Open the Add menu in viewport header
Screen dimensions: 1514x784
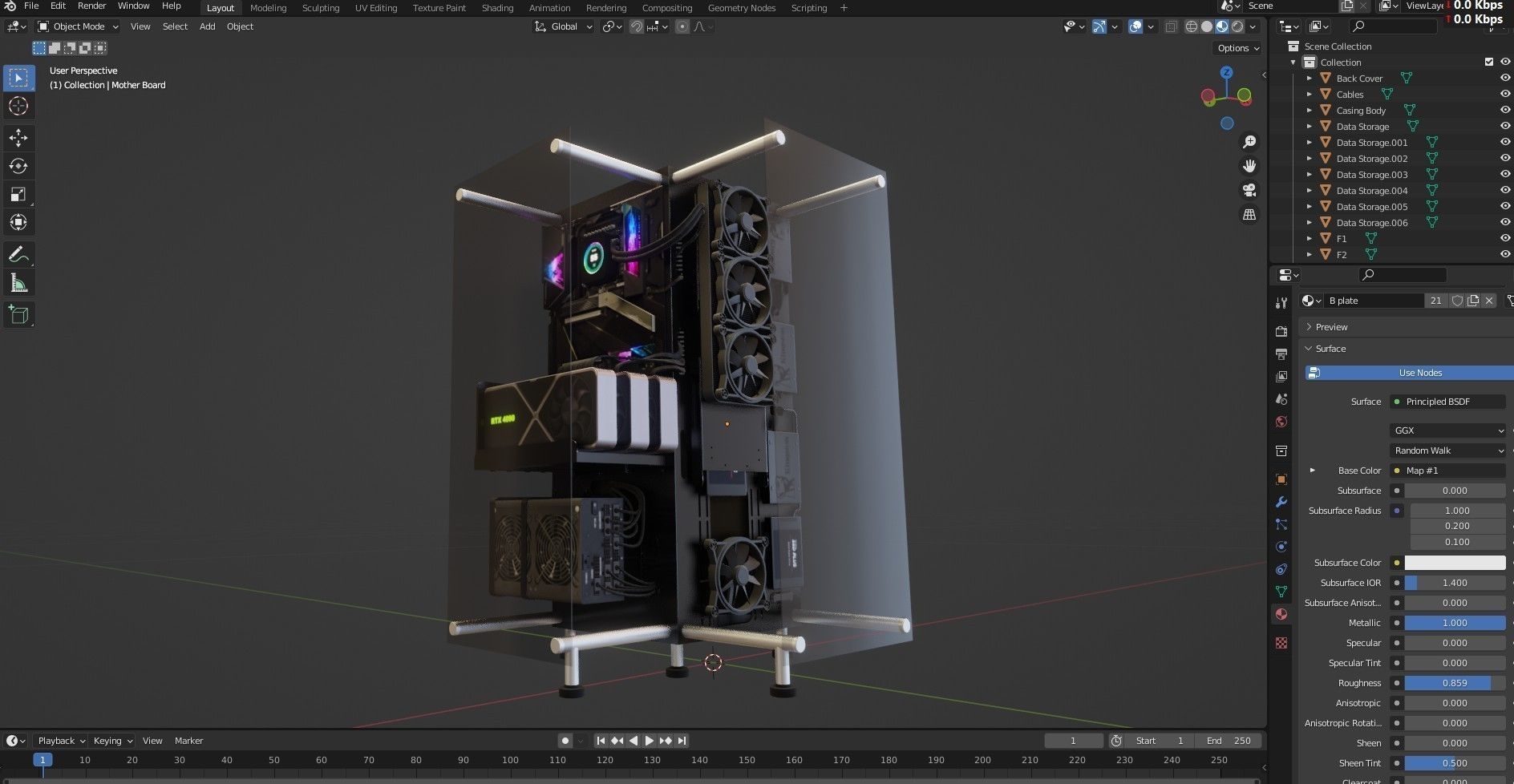[x=207, y=26]
